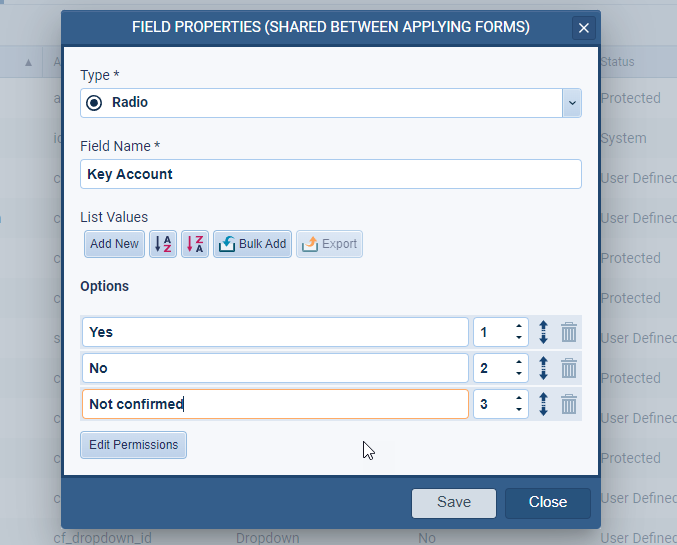Delete the Not confirmed option row
Screen dimensions: 677x545
coord(569,404)
